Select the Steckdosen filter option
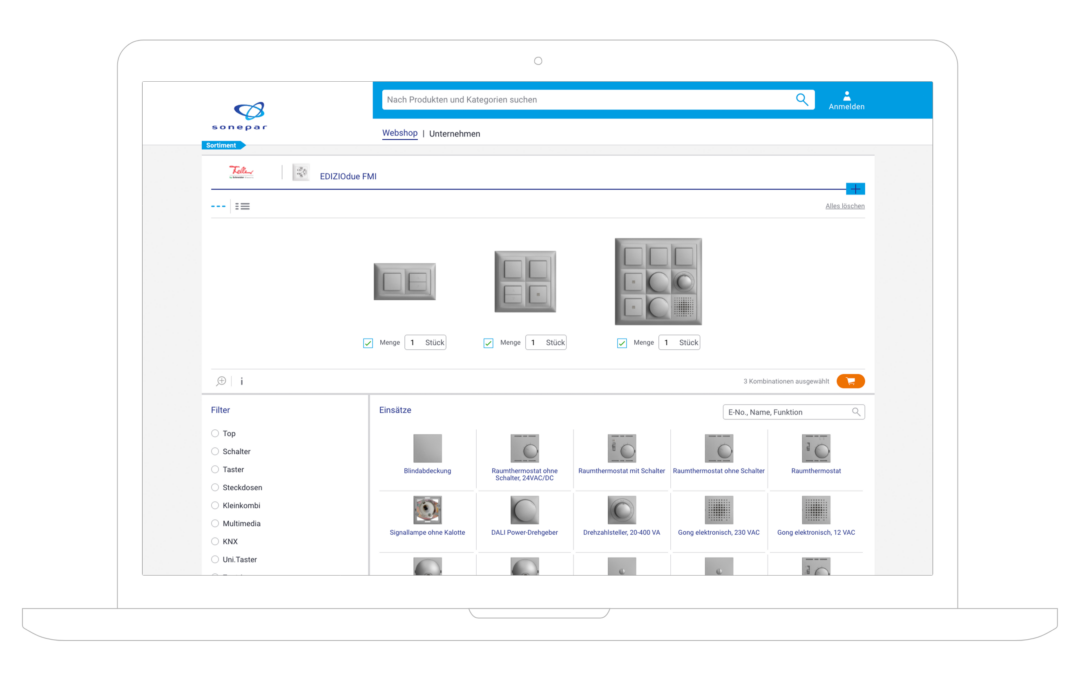The height and width of the screenshot is (674, 1080). (215, 488)
